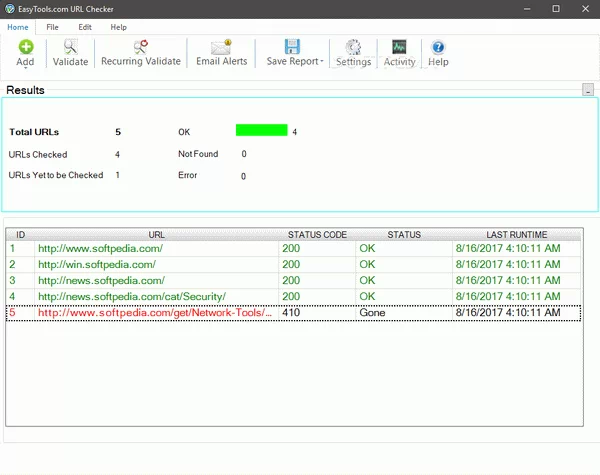Click URLs Yet to be Checked label

click(x=56, y=175)
